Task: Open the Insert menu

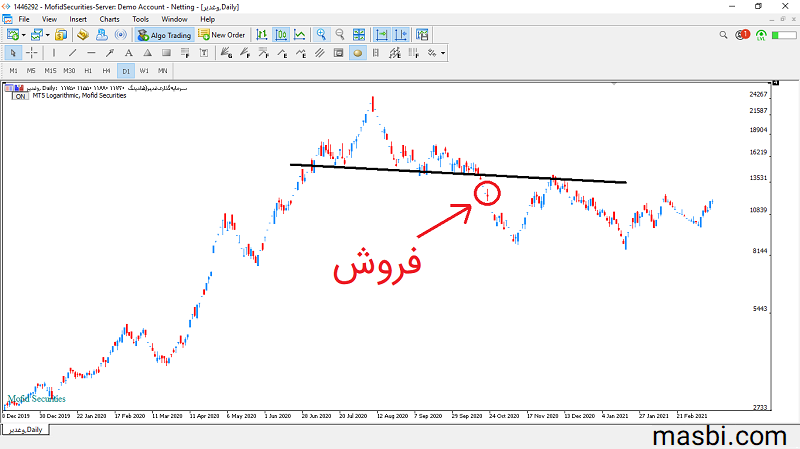Action: 78,19
